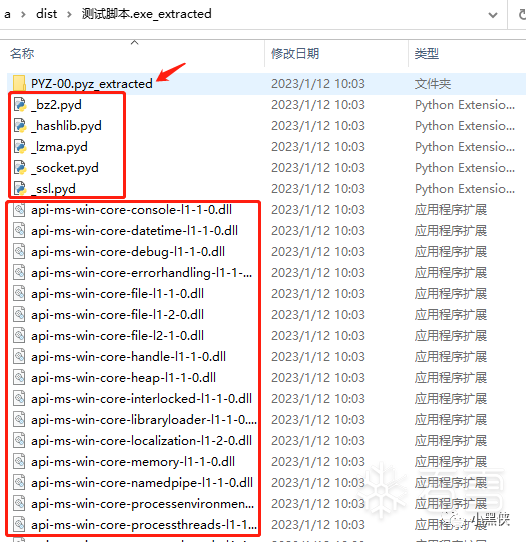Image resolution: width=526 pixels, height=543 pixels.
Task: Click icon of api-ms-win-core-datetime-l1-1-0.dll
Action: pos(19,231)
